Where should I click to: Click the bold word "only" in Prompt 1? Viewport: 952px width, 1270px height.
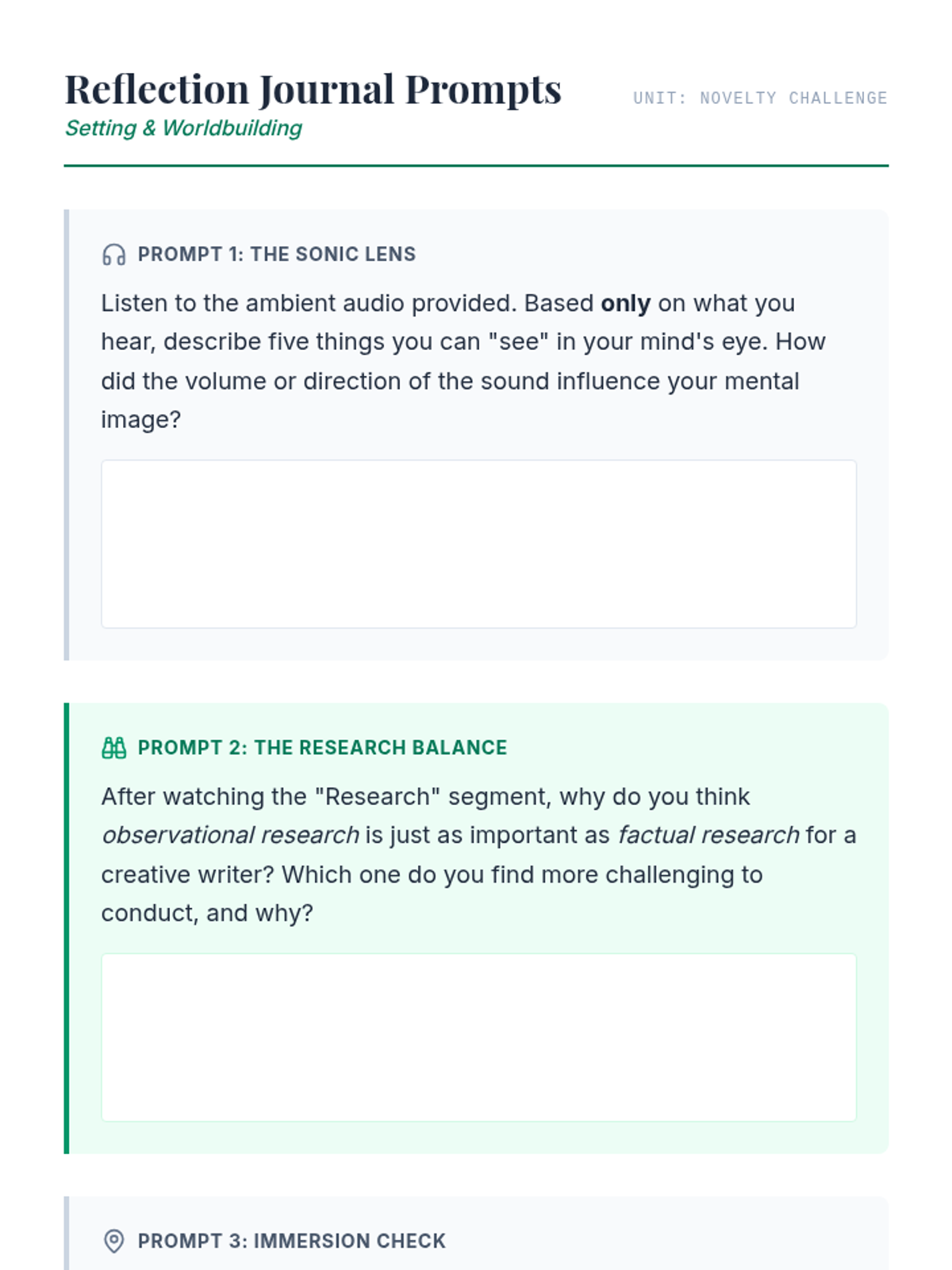(x=625, y=303)
